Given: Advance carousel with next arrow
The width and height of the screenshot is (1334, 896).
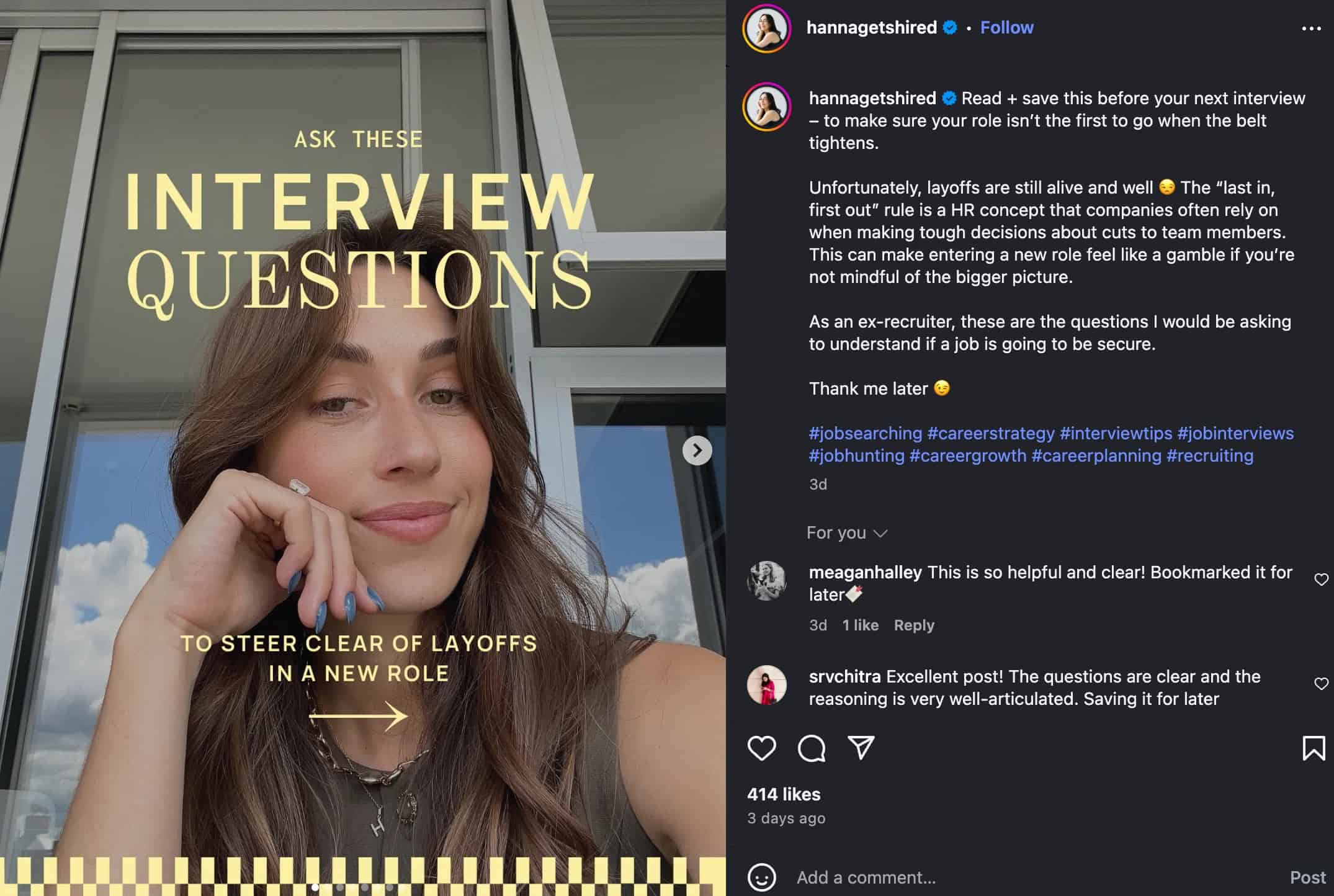Looking at the screenshot, I should [697, 450].
